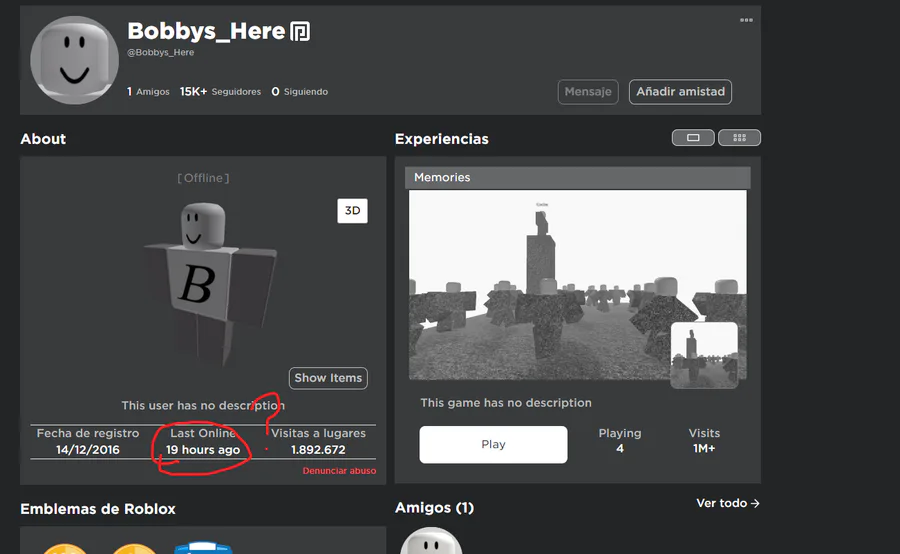This screenshot has height=554, width=900.
Task: Click the Experiencias heading
Action: 441,139
